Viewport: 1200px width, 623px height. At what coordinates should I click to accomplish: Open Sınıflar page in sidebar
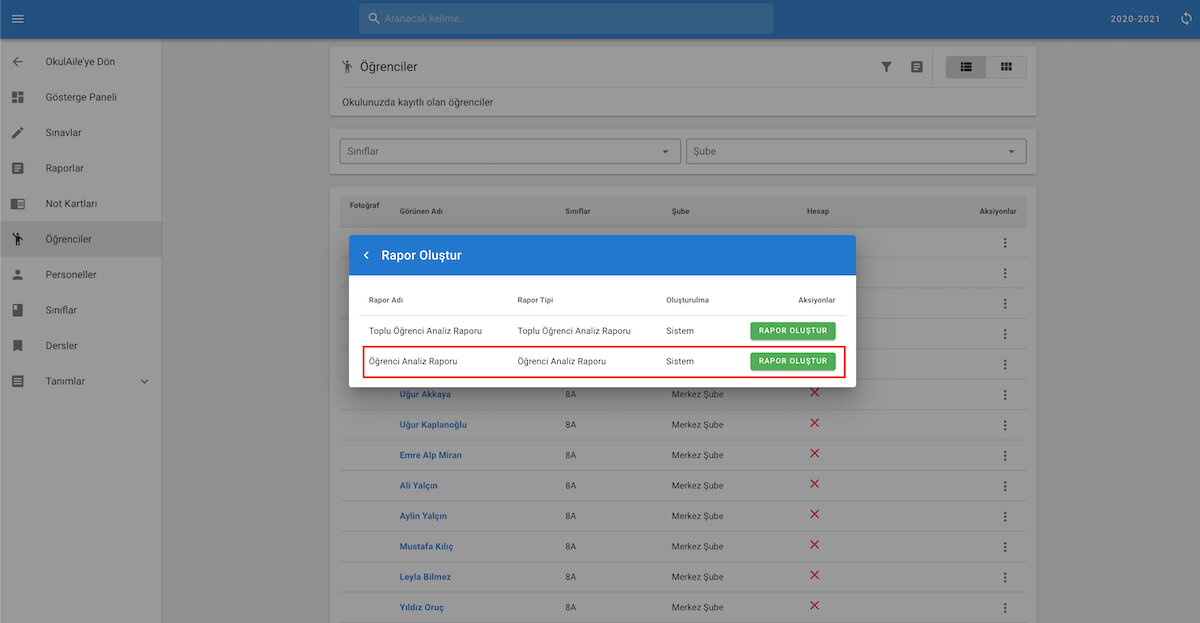(80, 310)
